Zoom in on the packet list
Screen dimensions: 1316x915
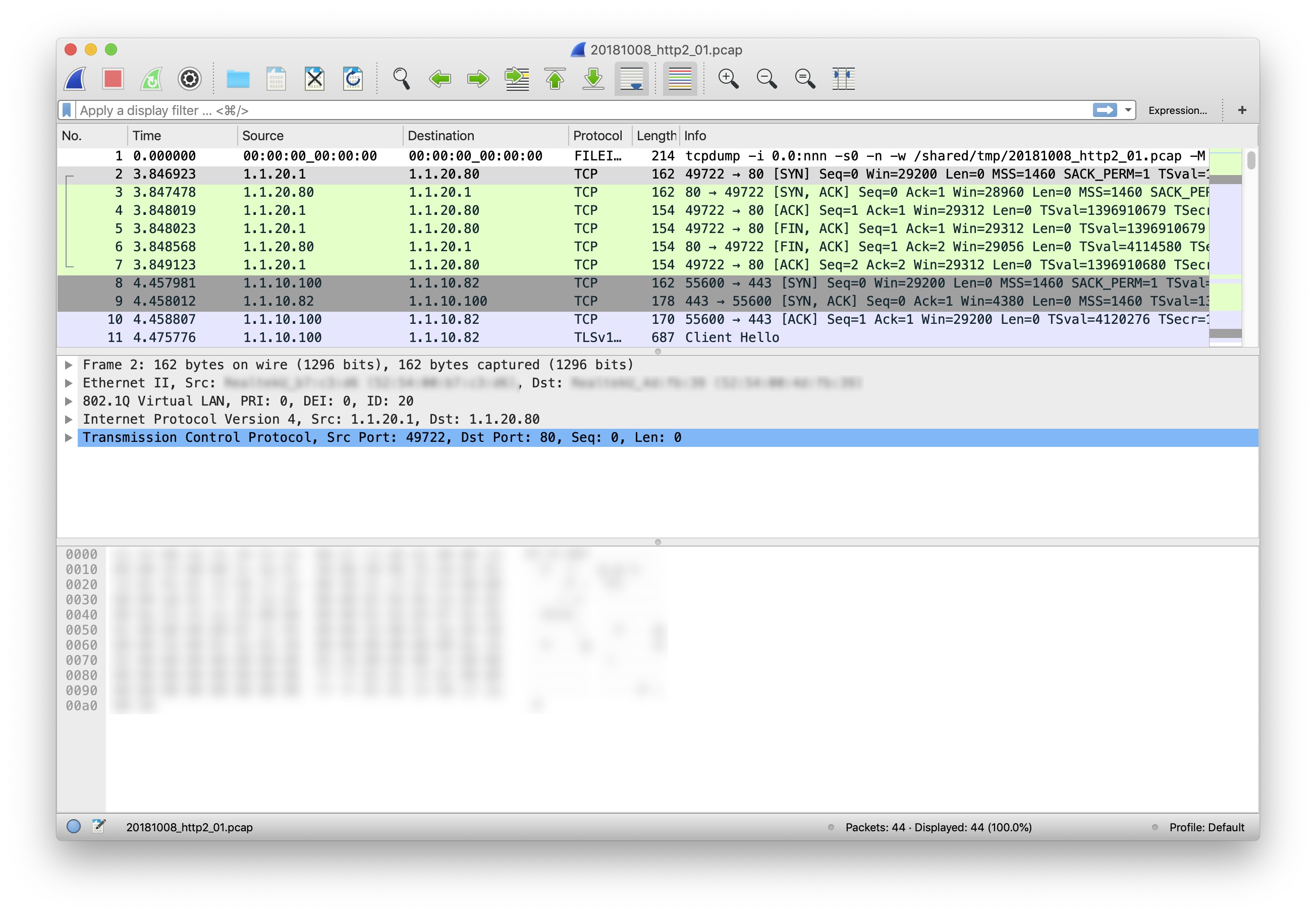click(728, 79)
